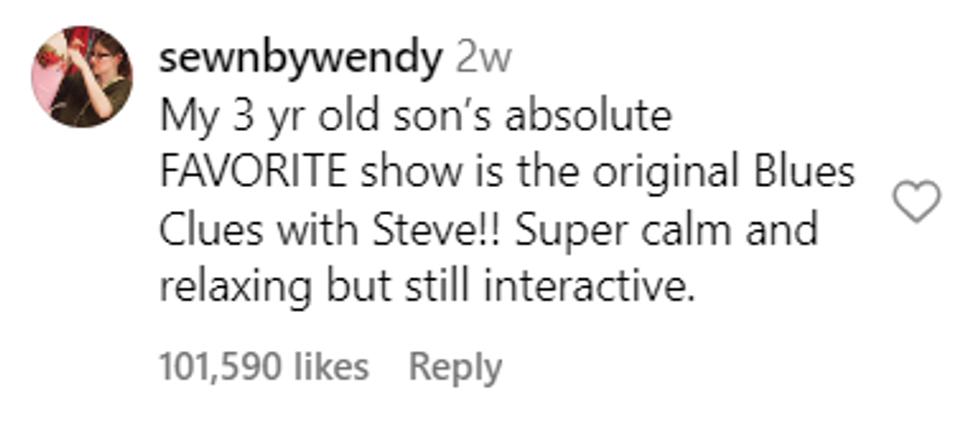Screen dimensions: 980x435
Task: Click "My 3 yr old son's absolute" line
Action: [414, 118]
